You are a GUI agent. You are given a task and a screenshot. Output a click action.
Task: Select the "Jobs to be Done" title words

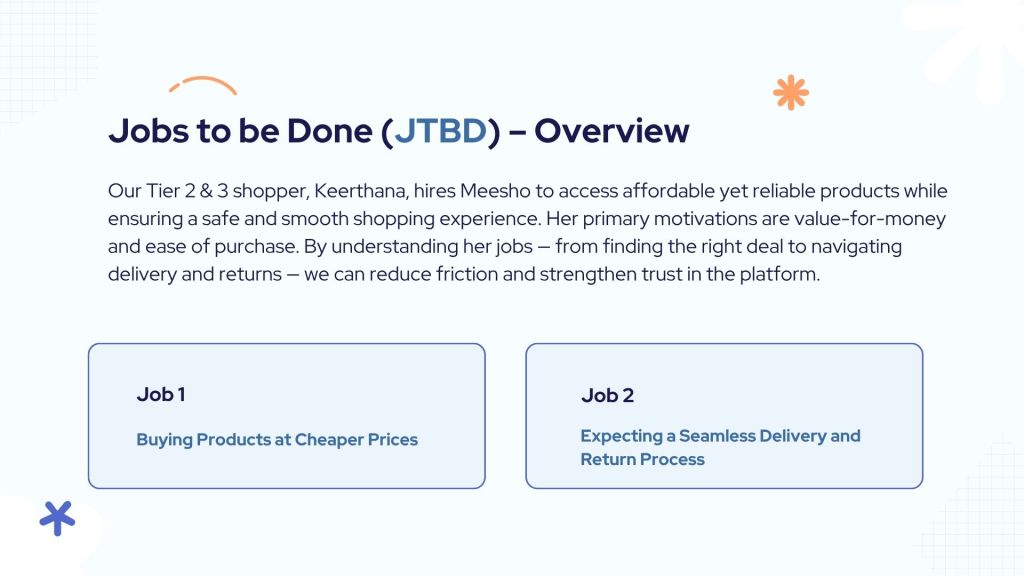tap(239, 131)
